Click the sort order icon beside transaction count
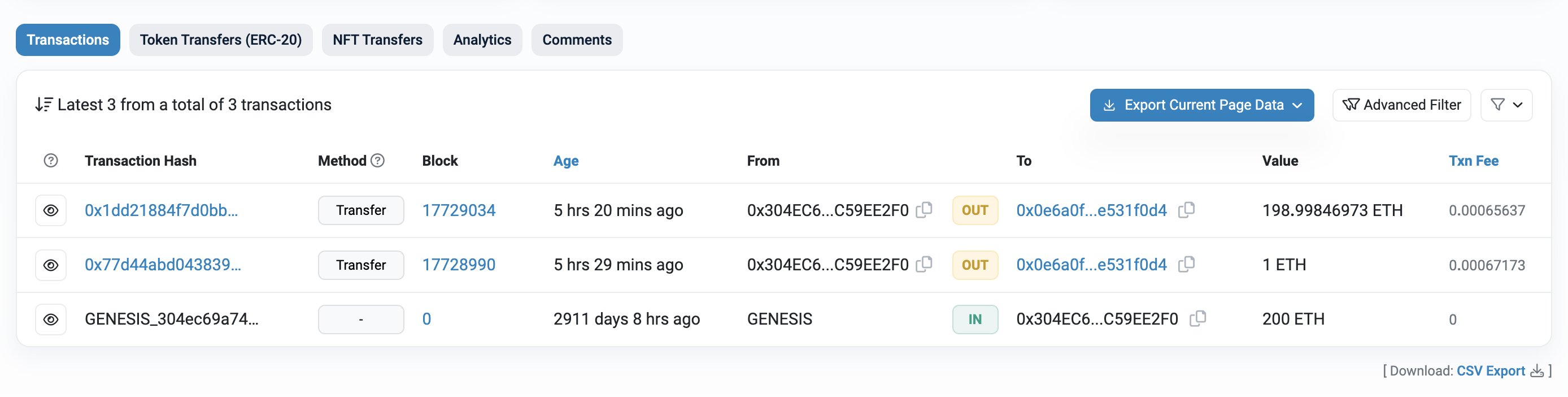Viewport: 1568px width, 397px height. coord(43,104)
